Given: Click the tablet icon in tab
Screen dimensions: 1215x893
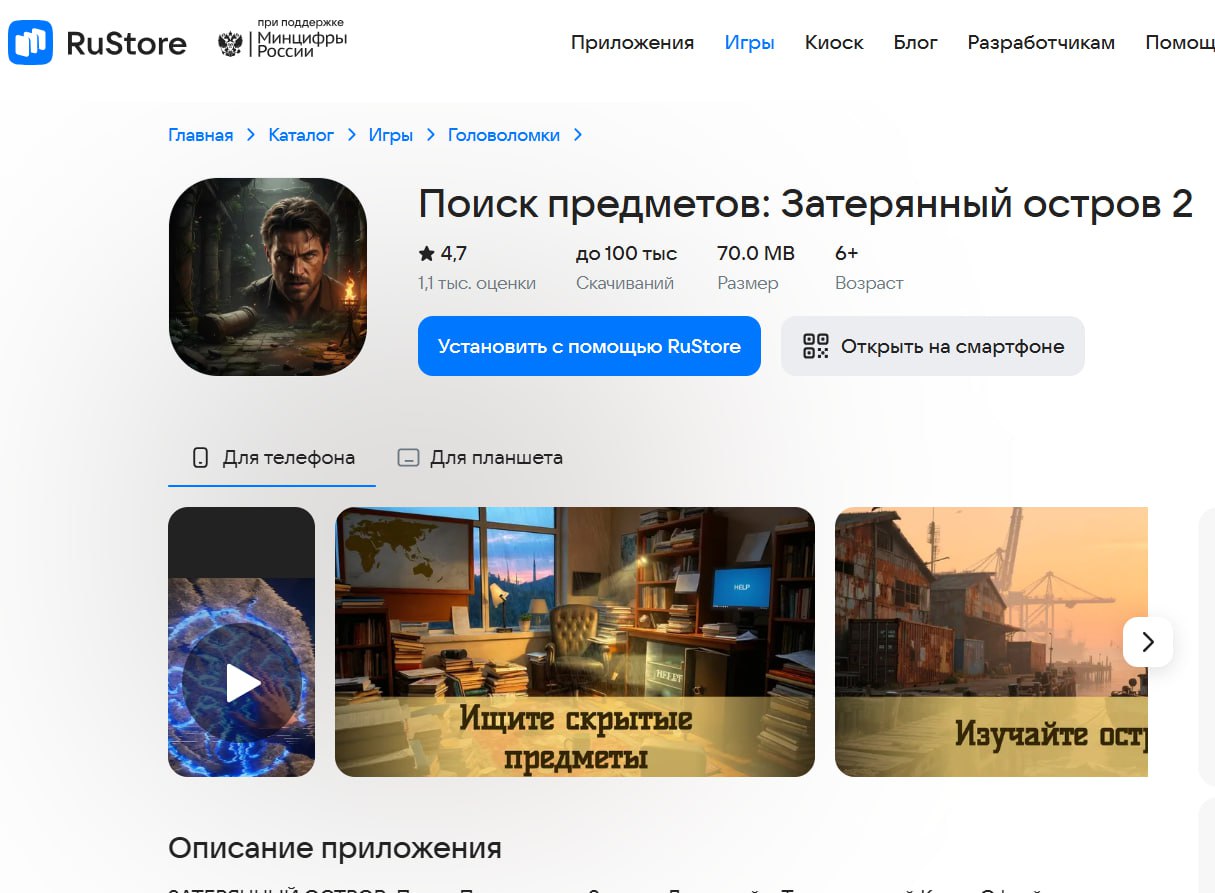Looking at the screenshot, I should click(x=408, y=458).
